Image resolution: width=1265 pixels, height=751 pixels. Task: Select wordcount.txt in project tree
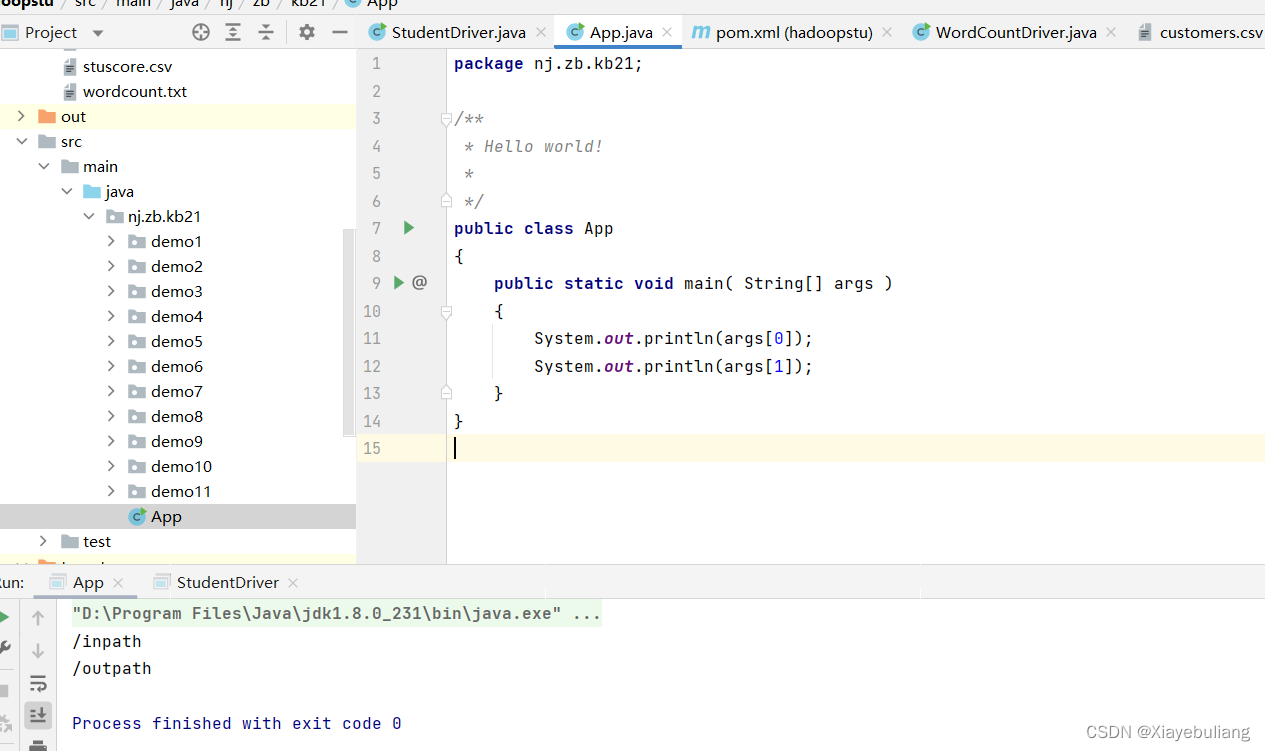tap(134, 91)
